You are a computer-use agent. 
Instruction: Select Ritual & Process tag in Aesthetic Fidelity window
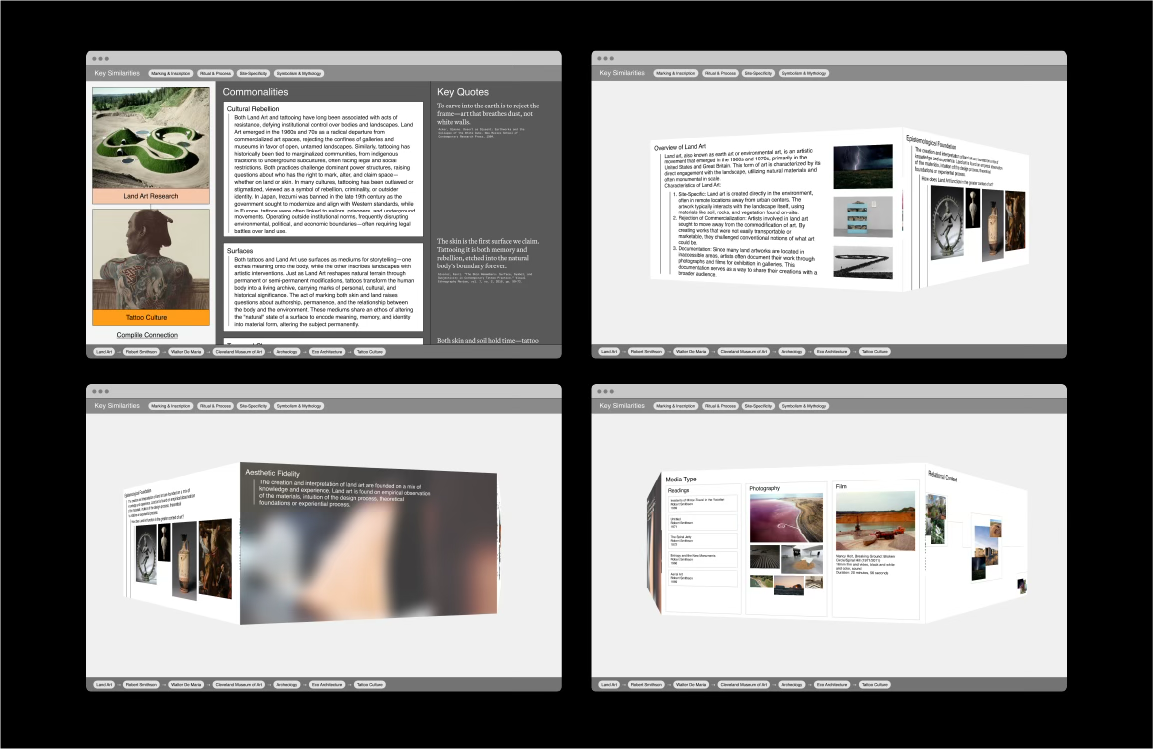click(x=216, y=406)
